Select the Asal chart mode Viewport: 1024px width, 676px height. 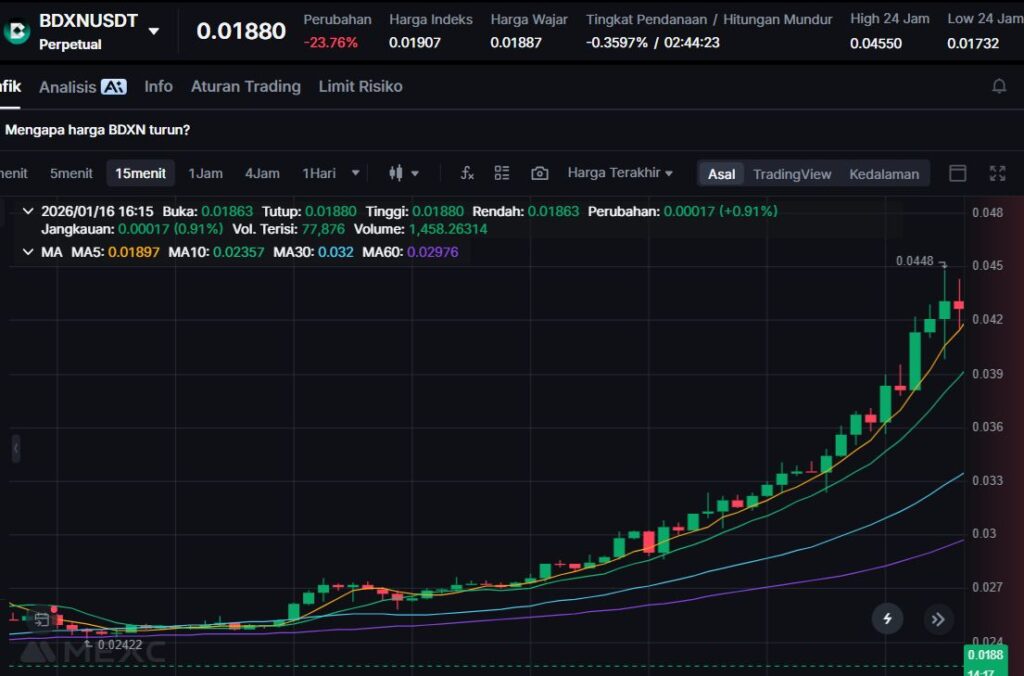tap(721, 174)
